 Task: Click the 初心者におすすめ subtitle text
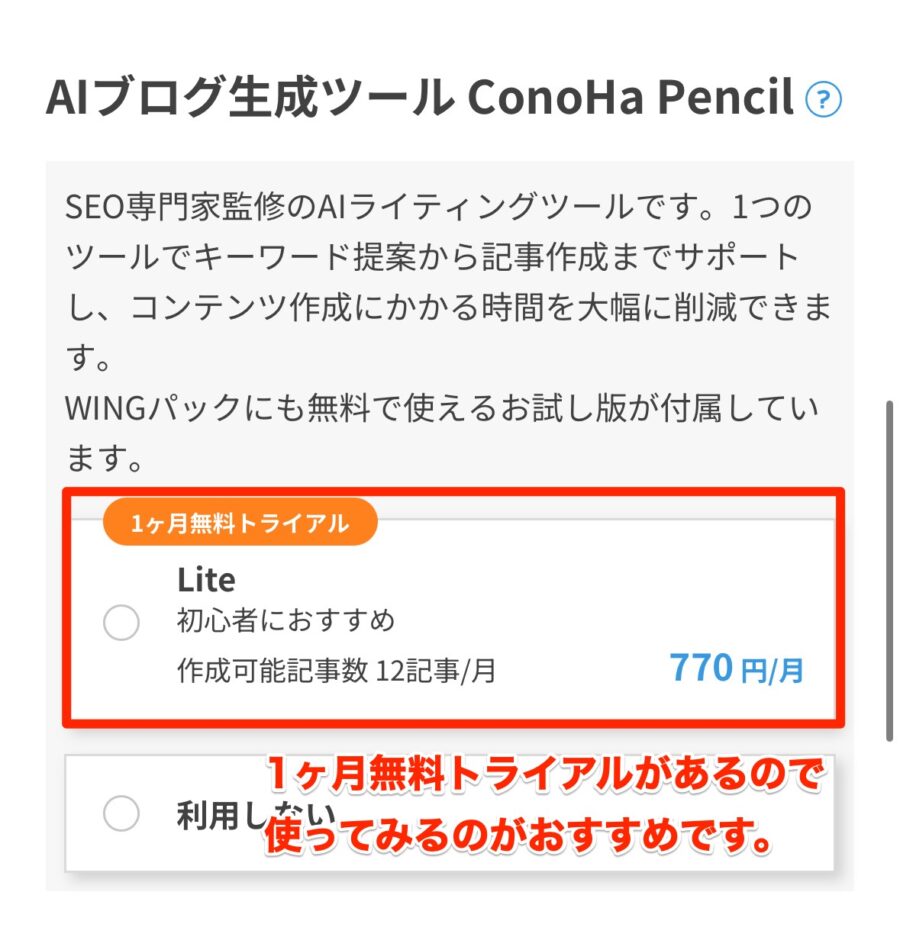(286, 621)
